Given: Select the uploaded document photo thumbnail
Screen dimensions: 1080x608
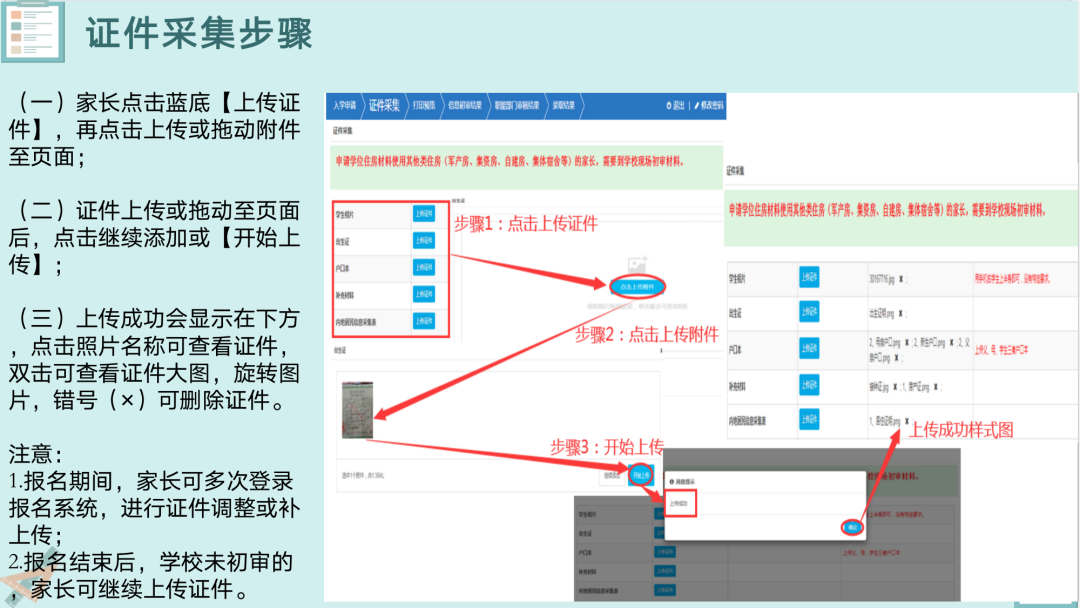Looking at the screenshot, I should coord(357,410).
